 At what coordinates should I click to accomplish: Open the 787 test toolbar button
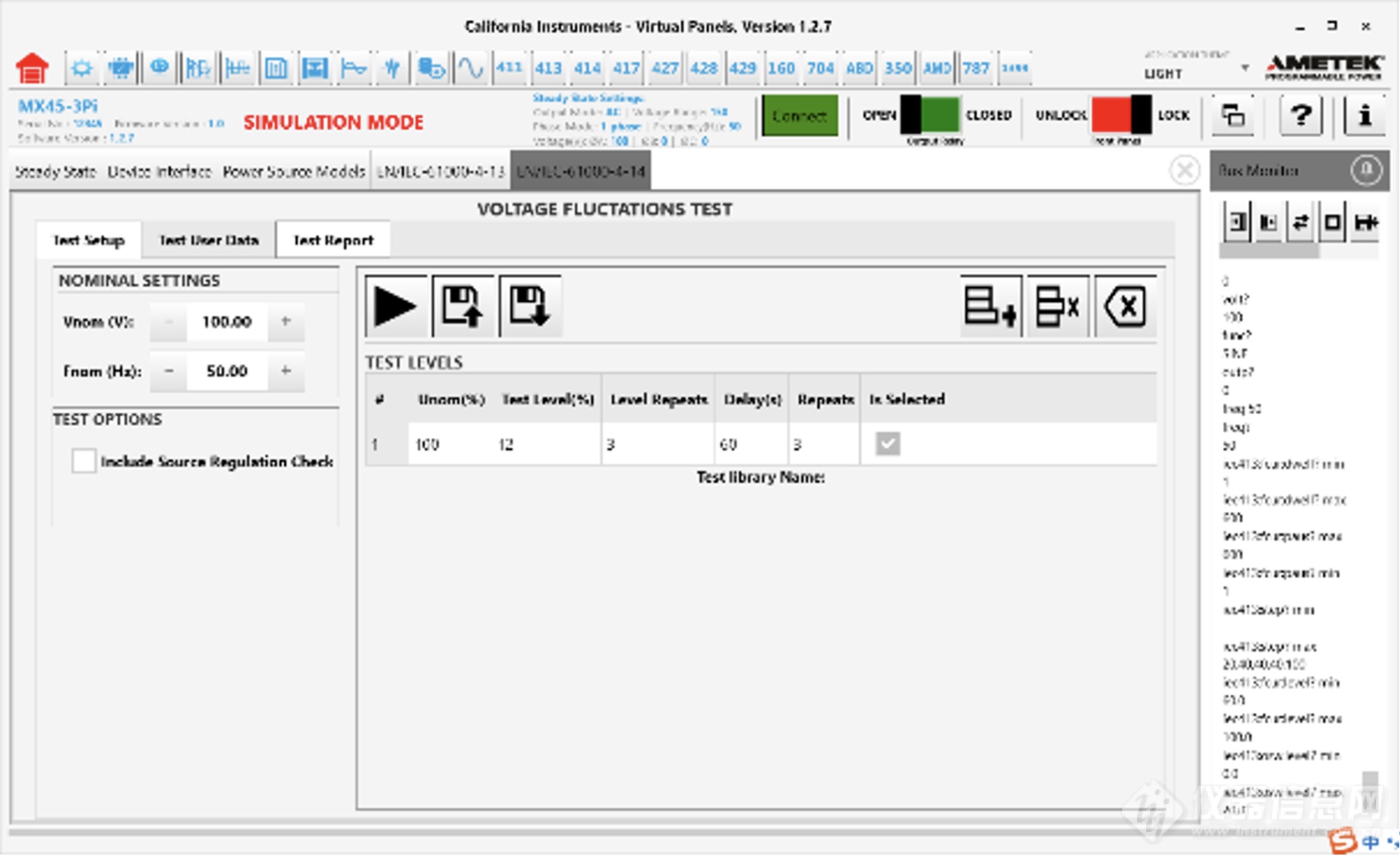pyautogui.click(x=976, y=69)
